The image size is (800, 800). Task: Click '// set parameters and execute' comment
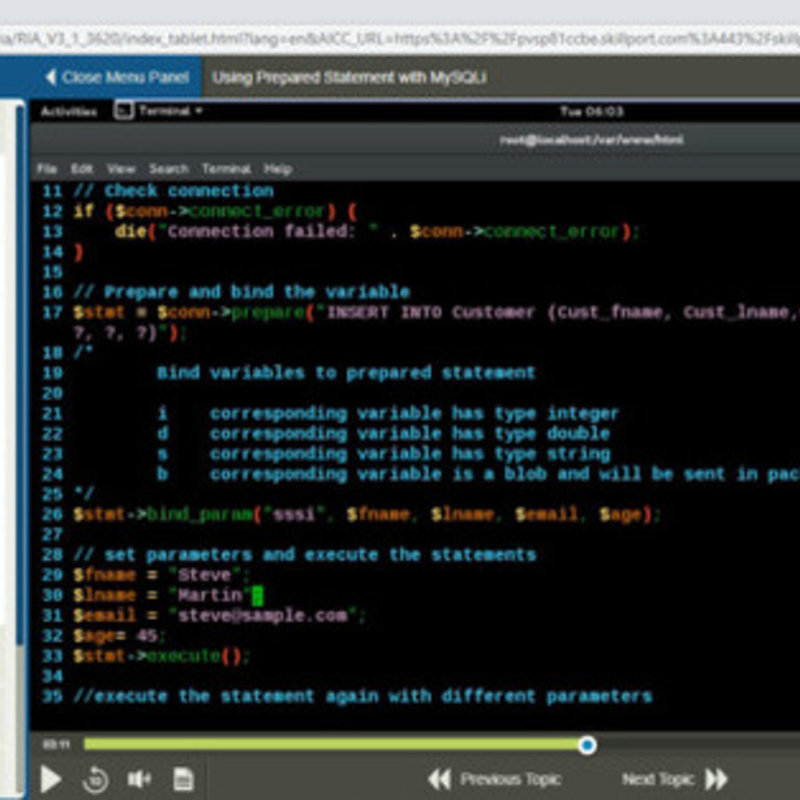[305, 555]
